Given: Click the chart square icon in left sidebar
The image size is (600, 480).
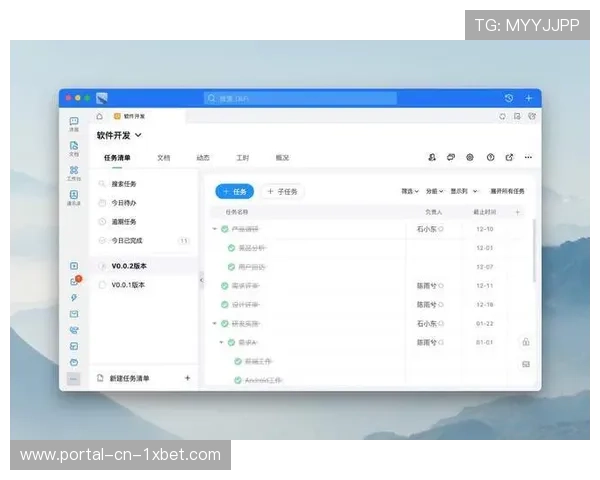Looking at the screenshot, I should [x=74, y=346].
